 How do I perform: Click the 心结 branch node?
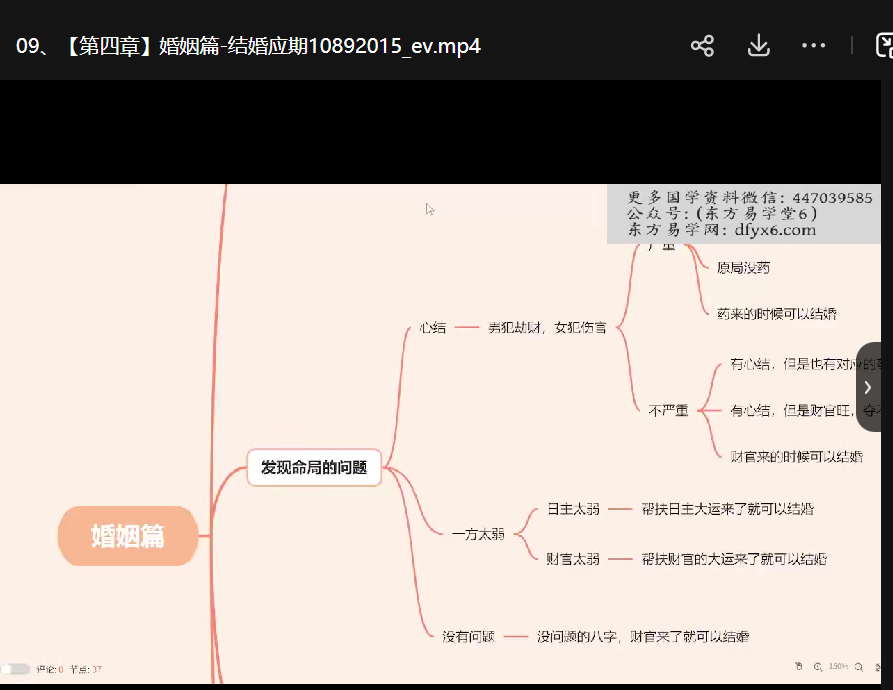[433, 327]
